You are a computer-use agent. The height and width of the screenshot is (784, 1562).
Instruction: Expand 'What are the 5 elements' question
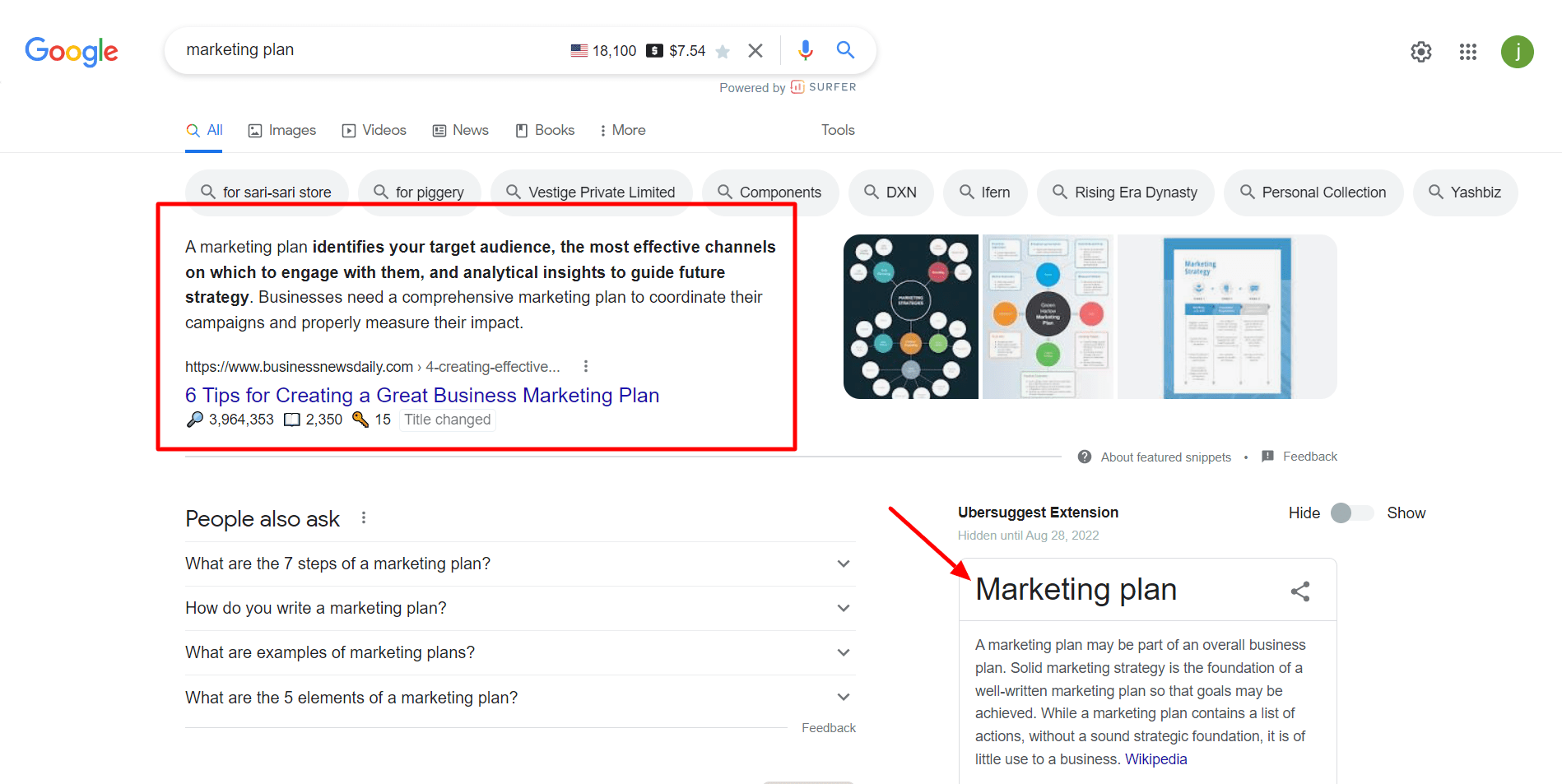click(x=520, y=698)
